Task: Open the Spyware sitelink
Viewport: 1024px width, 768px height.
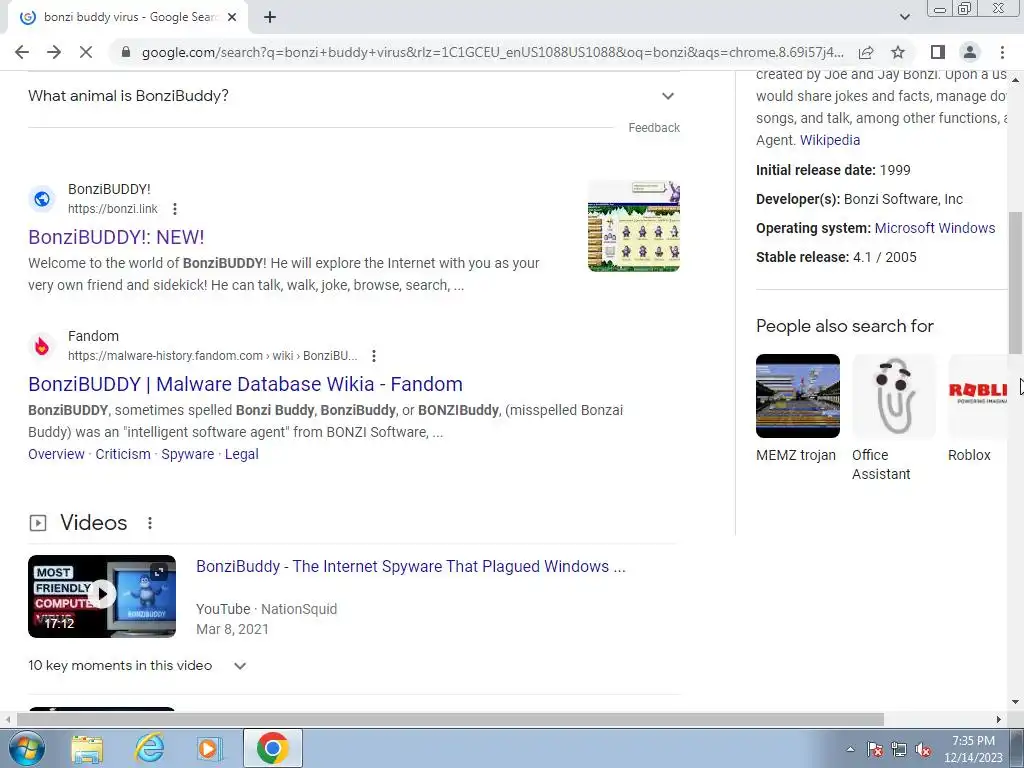Action: pyautogui.click(x=187, y=454)
